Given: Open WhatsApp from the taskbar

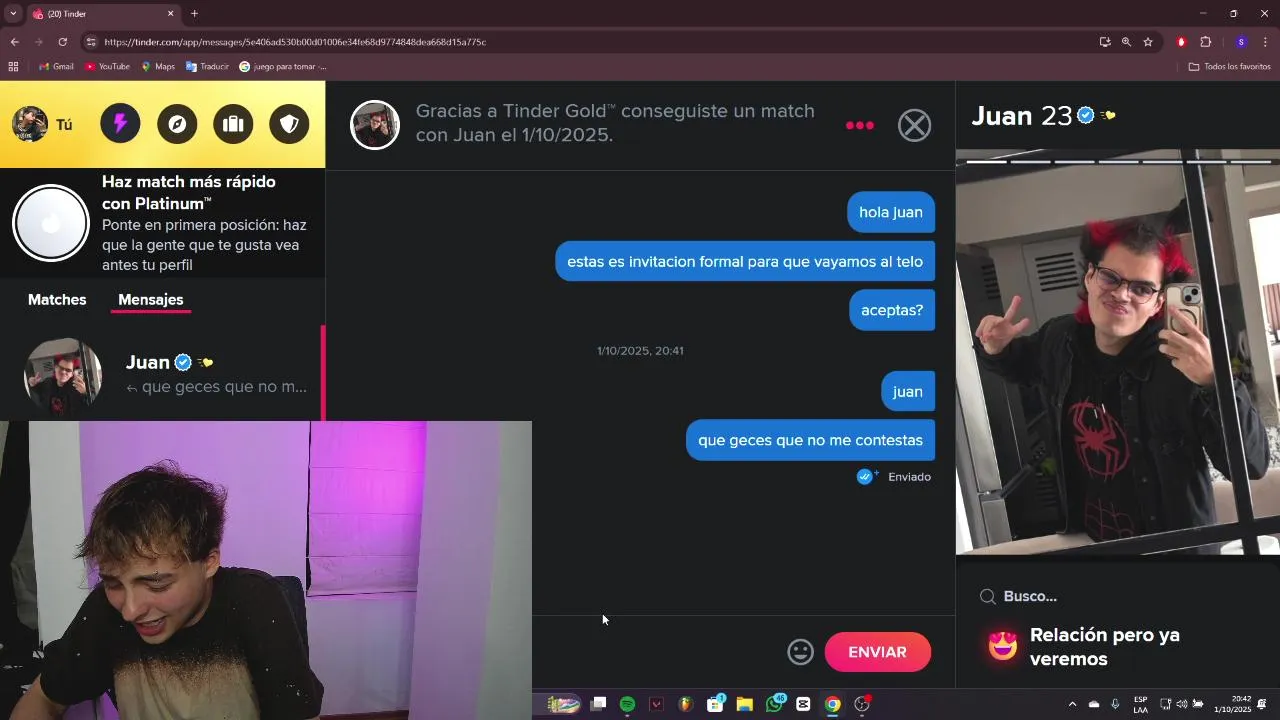Looking at the screenshot, I should click(774, 704).
